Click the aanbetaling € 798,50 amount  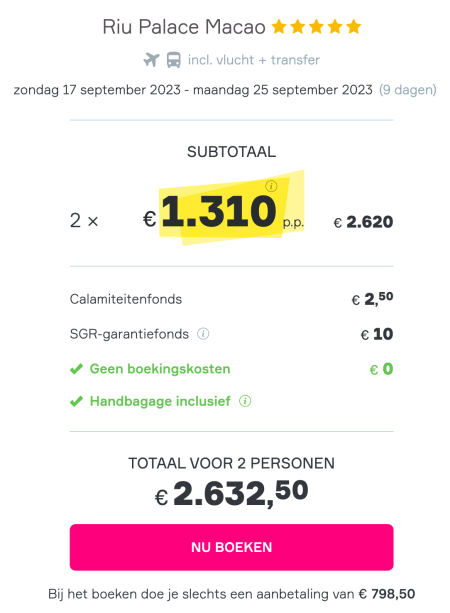click(387, 594)
